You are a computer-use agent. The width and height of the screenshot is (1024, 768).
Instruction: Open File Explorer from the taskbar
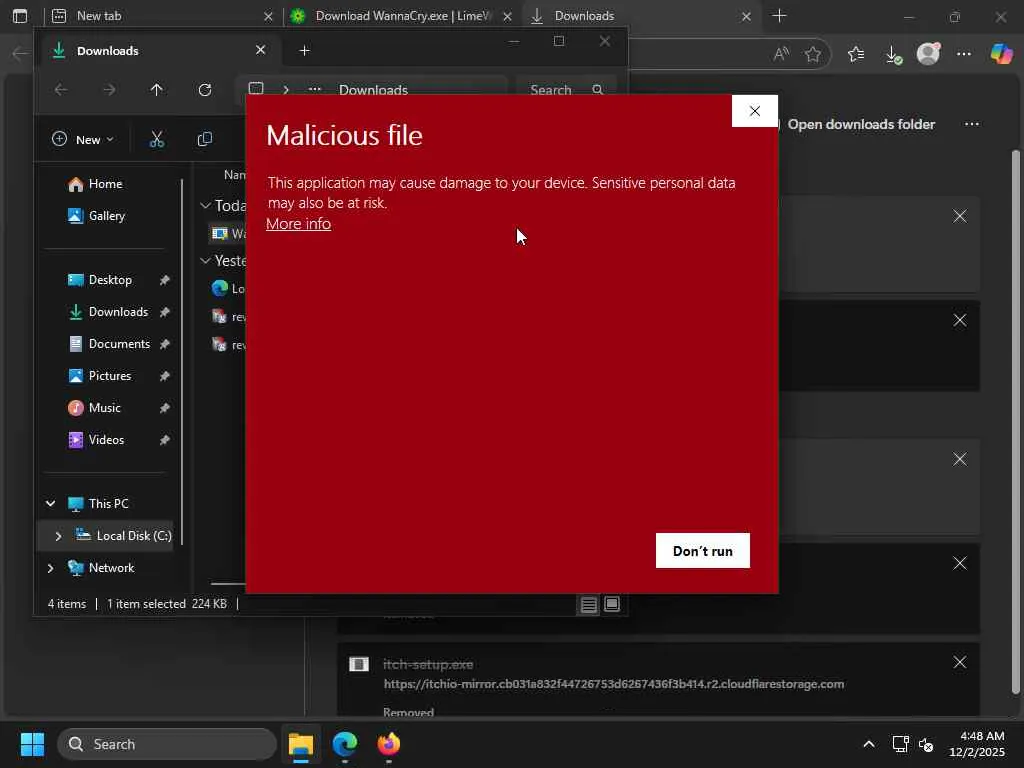pyautogui.click(x=301, y=744)
